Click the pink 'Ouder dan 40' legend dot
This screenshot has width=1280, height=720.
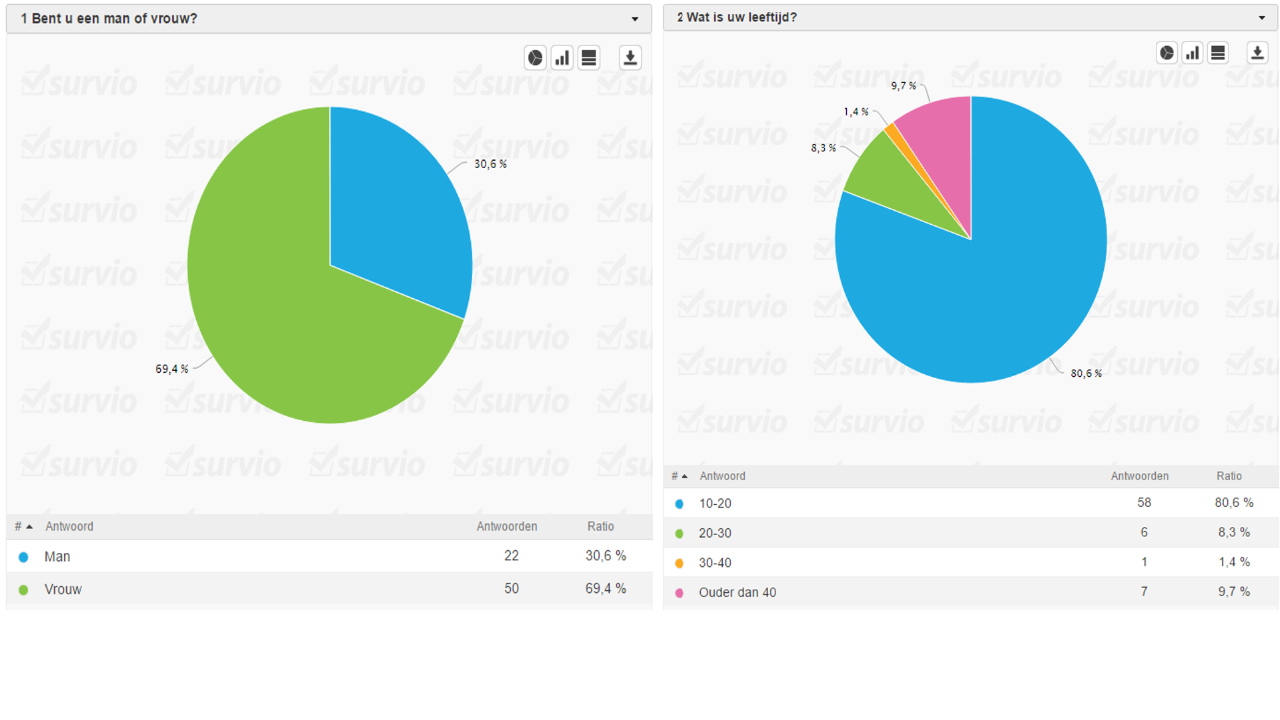(x=680, y=593)
